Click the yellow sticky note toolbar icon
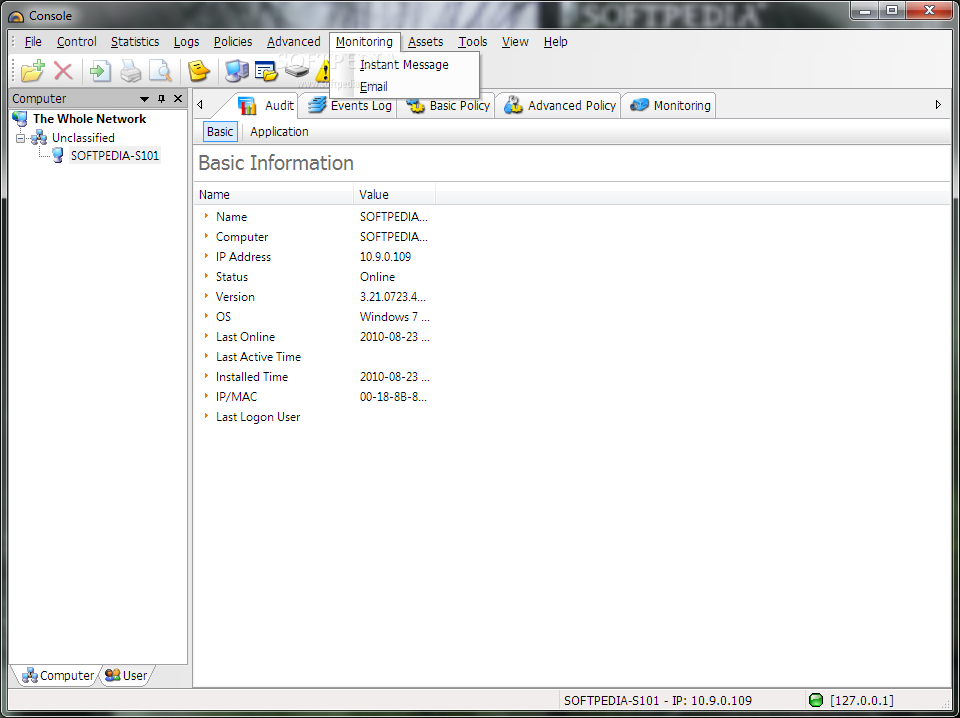 tap(198, 71)
